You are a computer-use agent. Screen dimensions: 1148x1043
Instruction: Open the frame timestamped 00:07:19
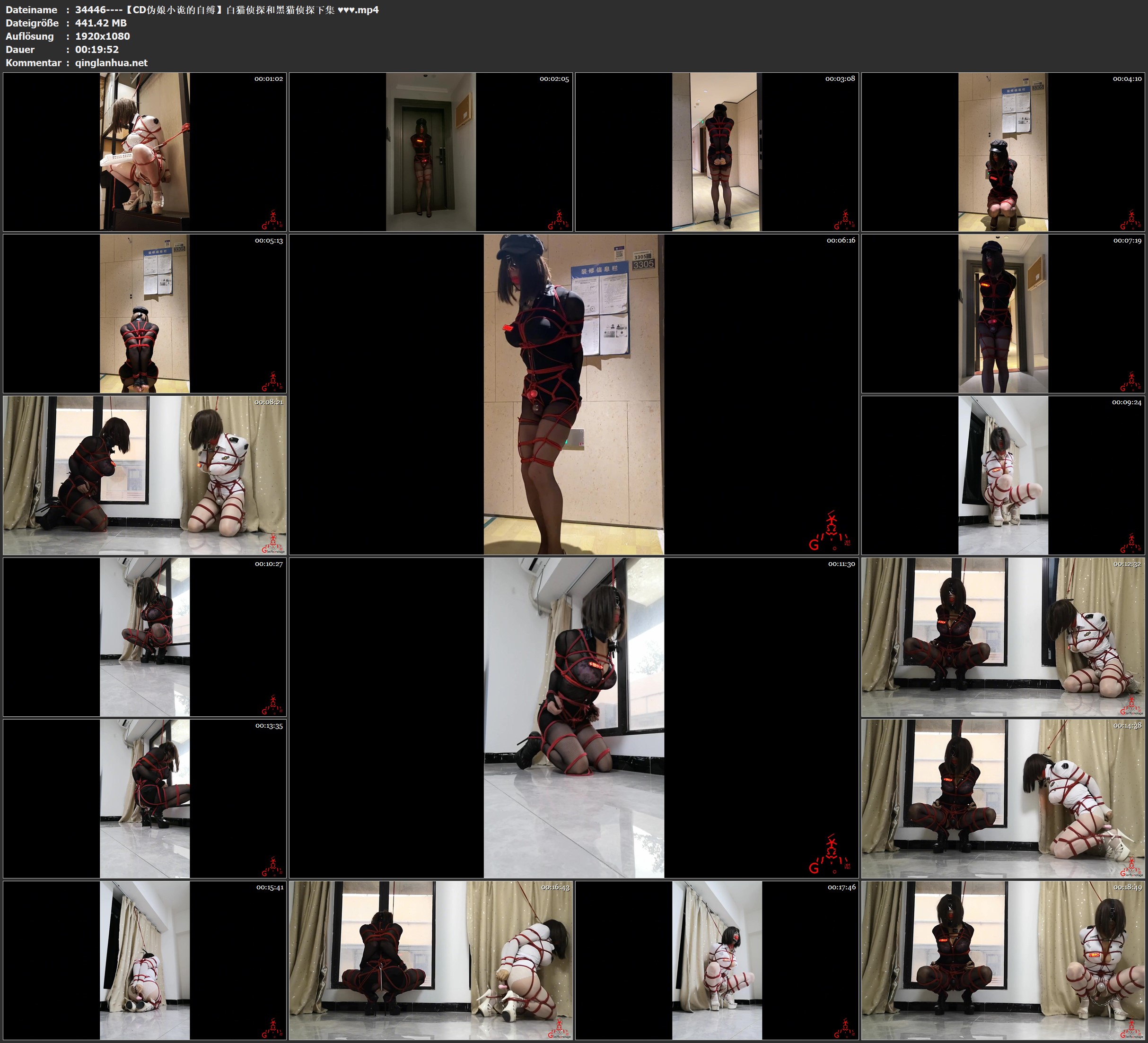1003,313
